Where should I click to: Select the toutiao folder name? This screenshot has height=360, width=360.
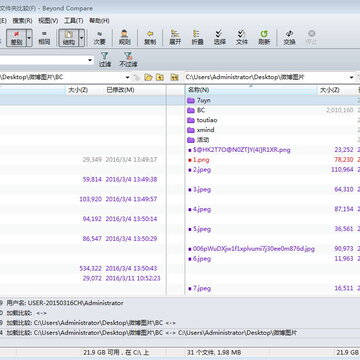pos(207,120)
